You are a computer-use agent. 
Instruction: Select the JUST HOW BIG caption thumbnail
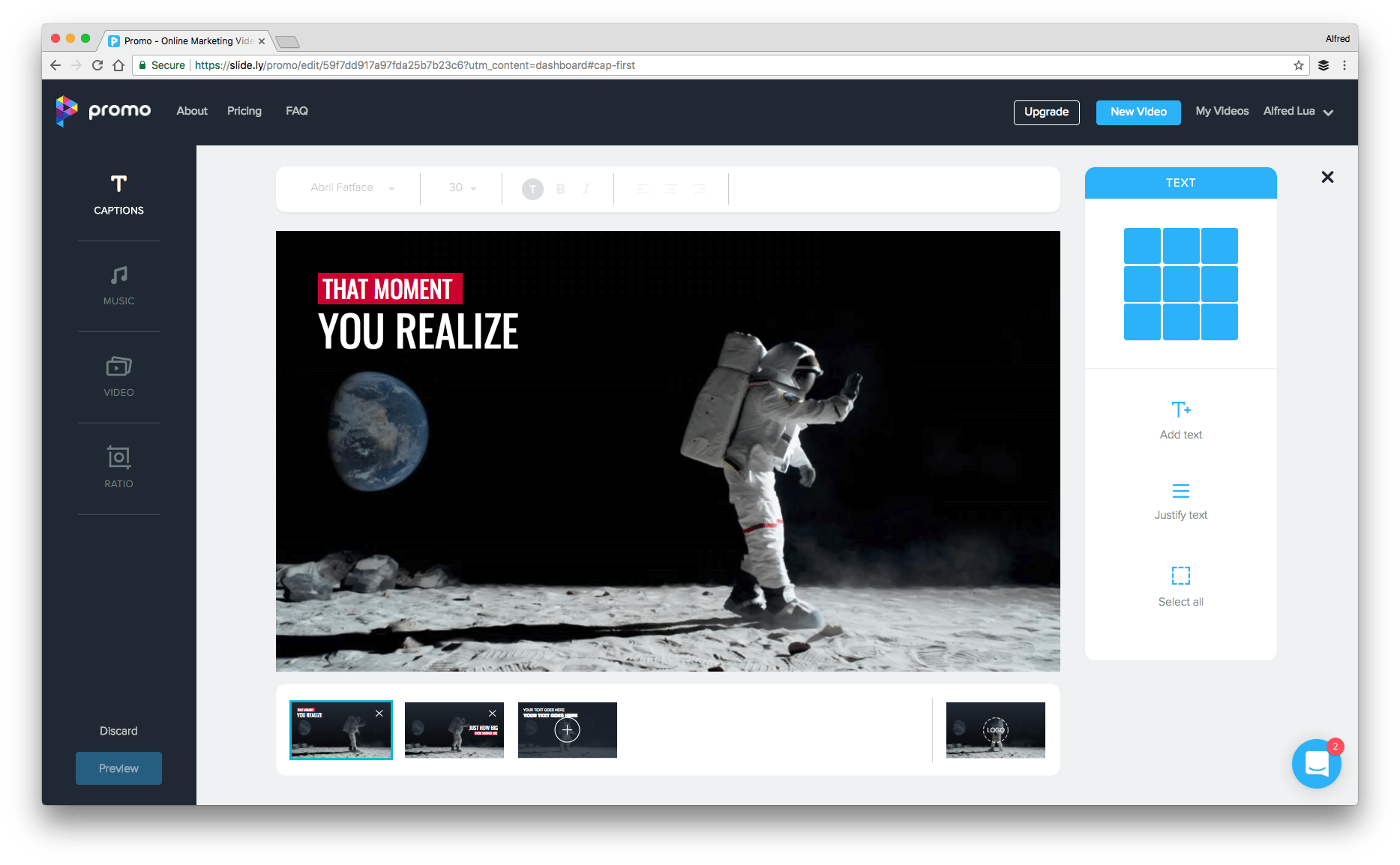454,729
